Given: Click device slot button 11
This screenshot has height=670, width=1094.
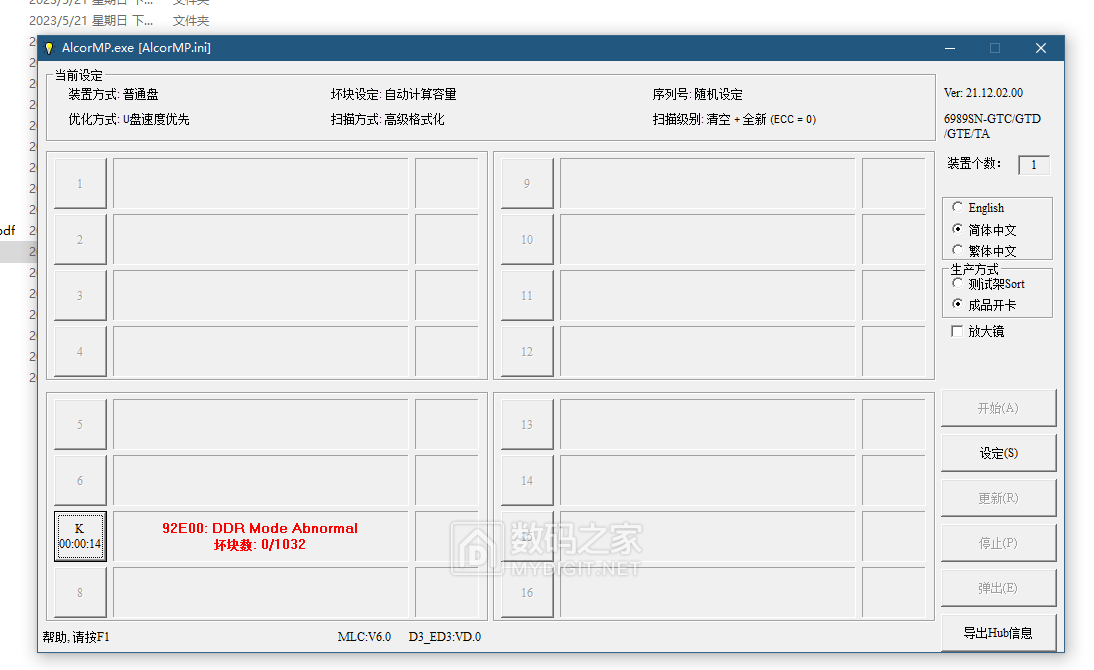Looking at the screenshot, I should pos(527,295).
